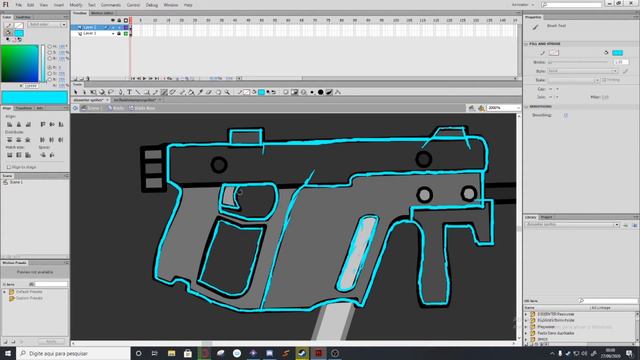Select the Saturation radio button
The width and height of the screenshot is (640, 360).
50,53
